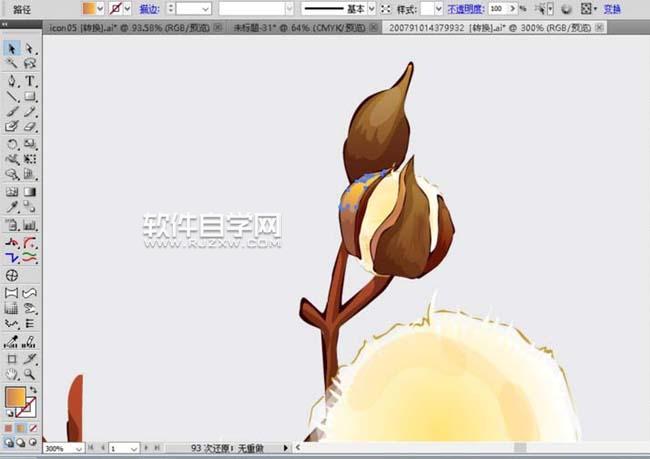
Task: Click the swap fill and stroke arrow
Action: [33, 390]
